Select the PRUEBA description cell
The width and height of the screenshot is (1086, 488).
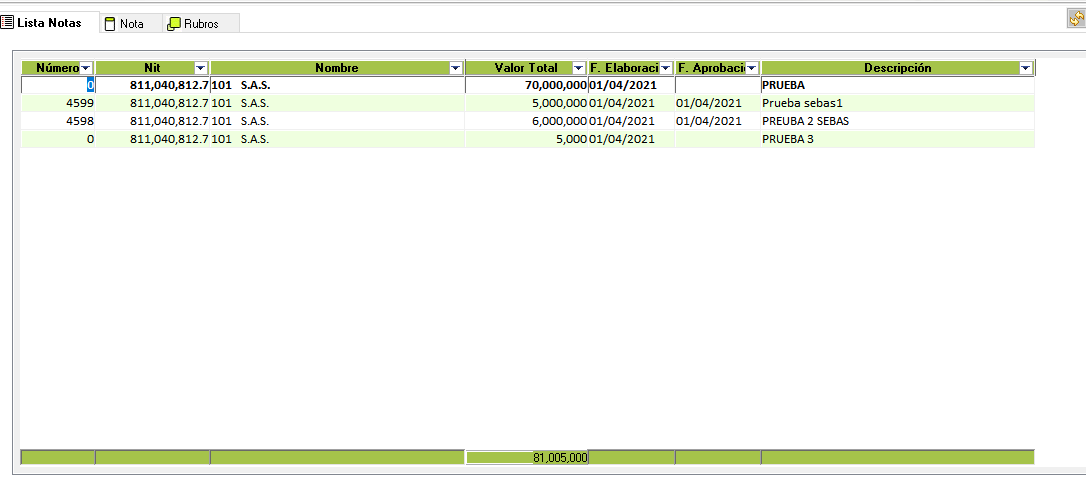(x=898, y=85)
